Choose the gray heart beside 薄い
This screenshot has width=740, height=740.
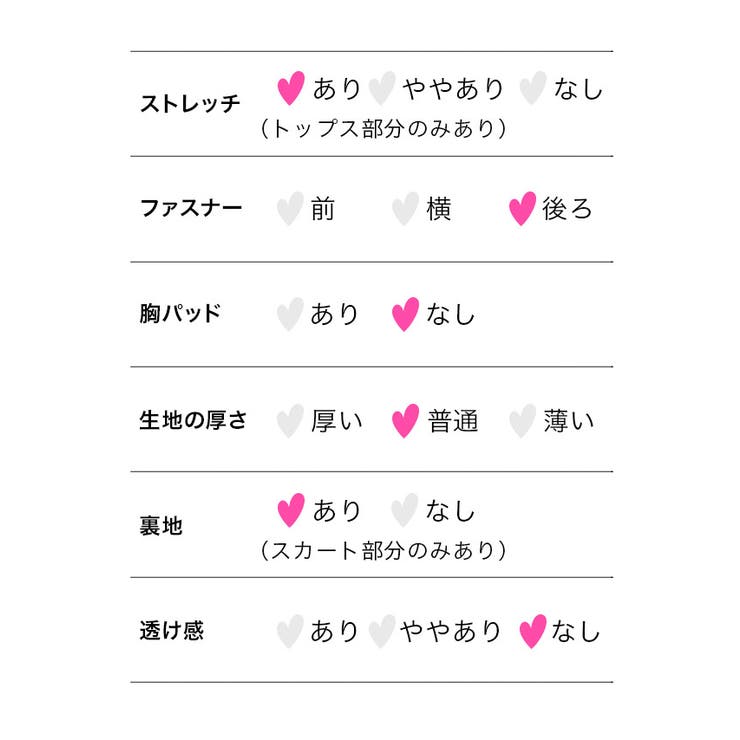522,421
